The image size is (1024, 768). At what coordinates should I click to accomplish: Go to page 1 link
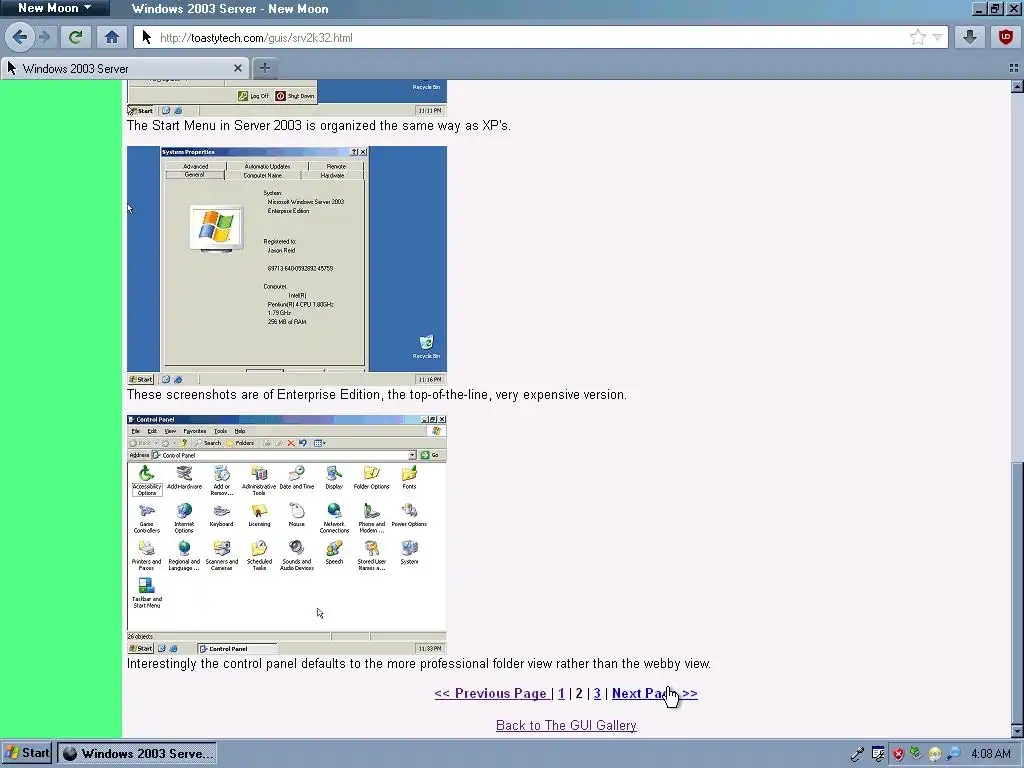point(562,694)
